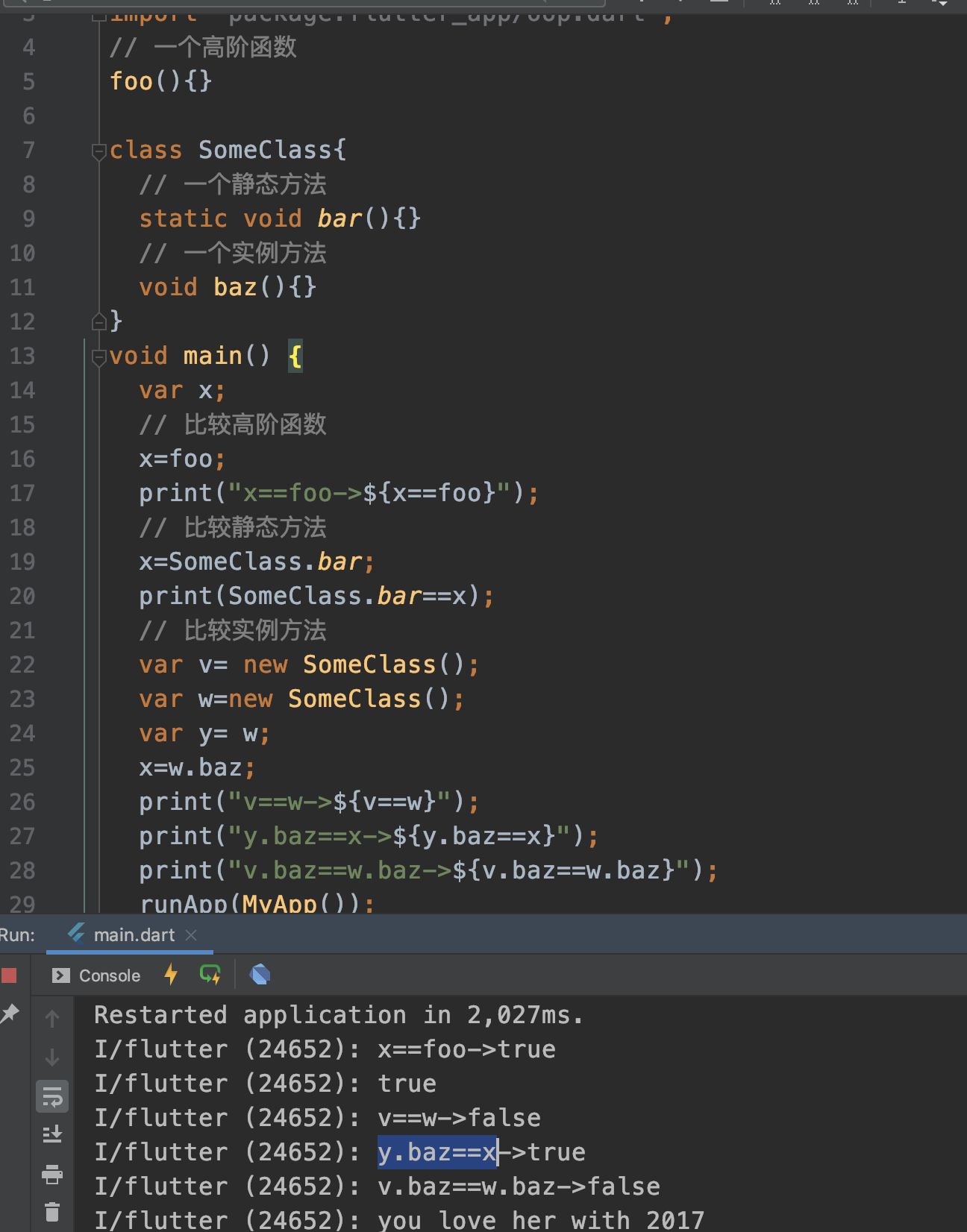
Task: Click 'var v= new SomeClass();' line
Action: tap(309, 664)
